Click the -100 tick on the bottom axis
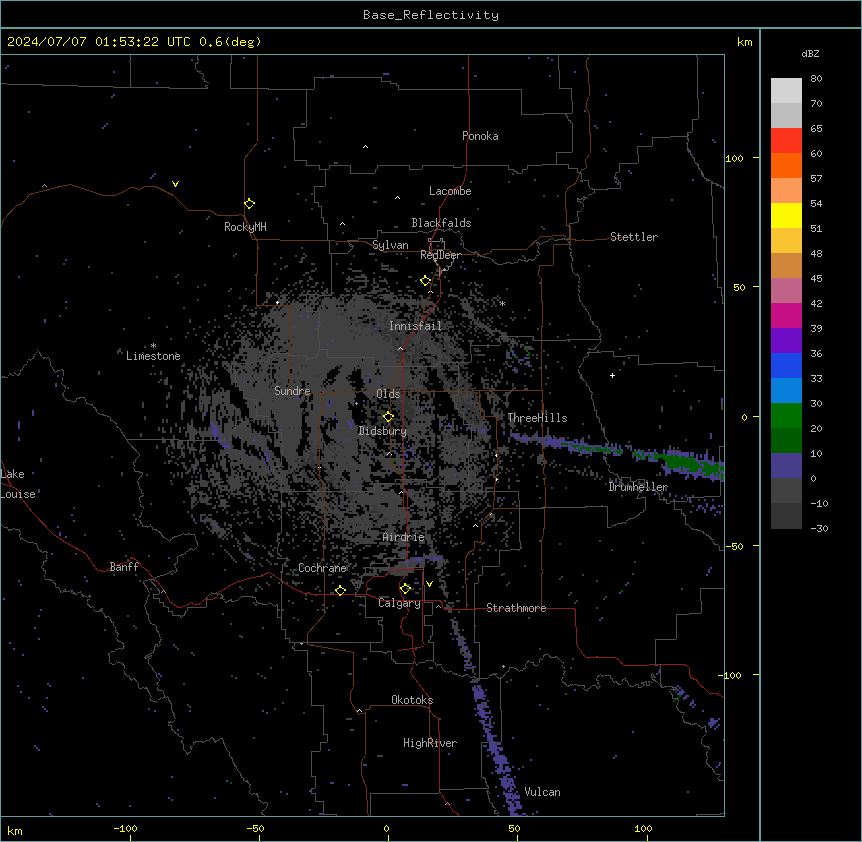Image resolution: width=862 pixels, height=842 pixels. click(125, 828)
